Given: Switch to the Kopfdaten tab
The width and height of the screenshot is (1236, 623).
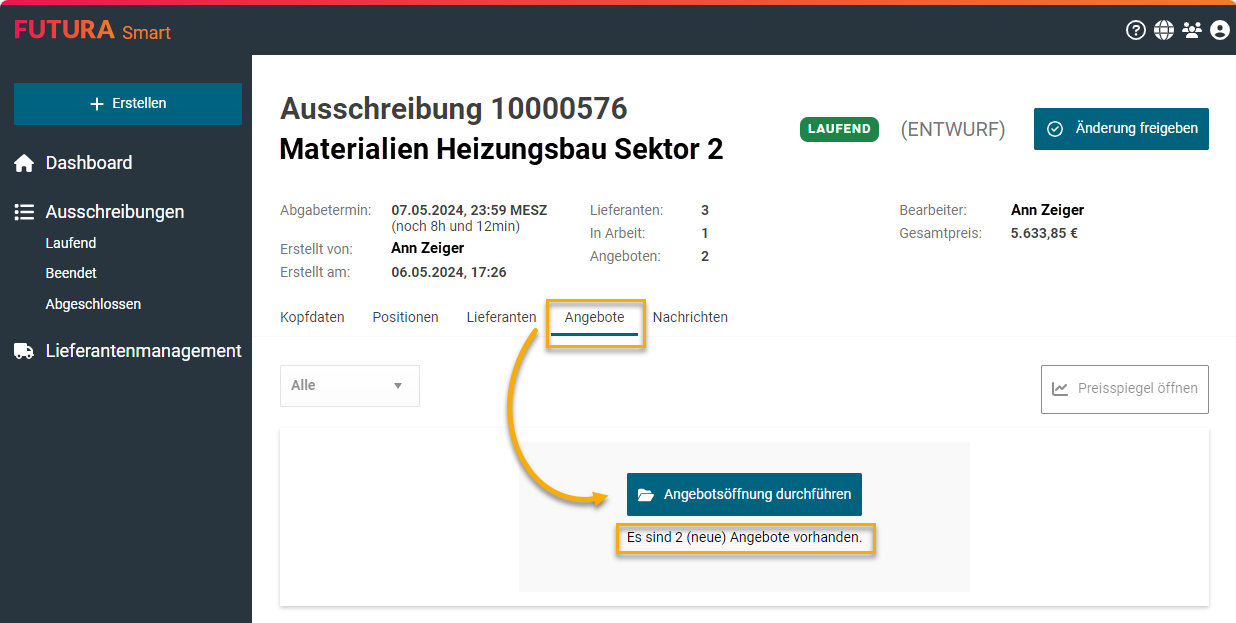Looking at the screenshot, I should click(312, 317).
